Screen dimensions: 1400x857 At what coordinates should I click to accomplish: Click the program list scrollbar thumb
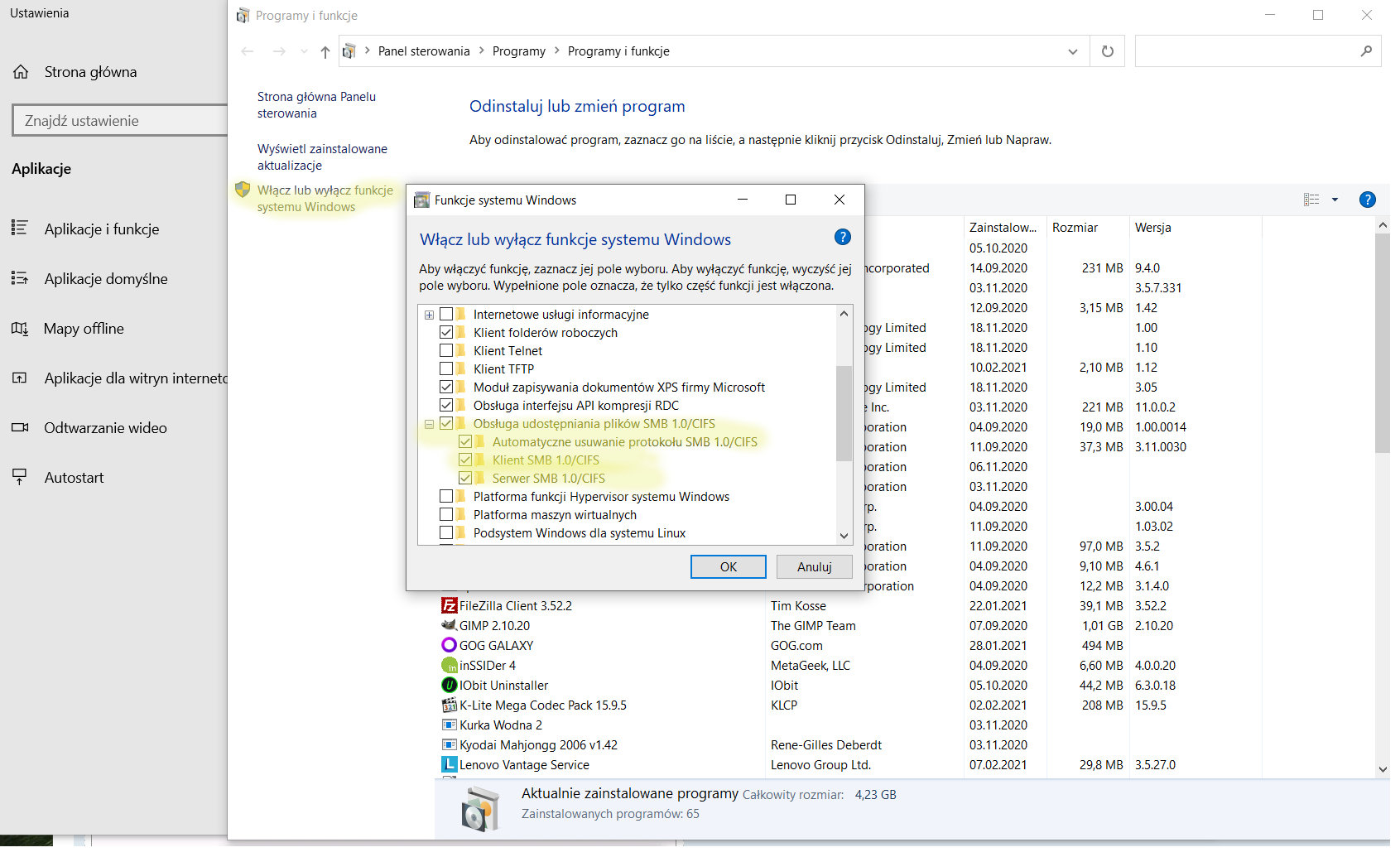(x=1383, y=343)
